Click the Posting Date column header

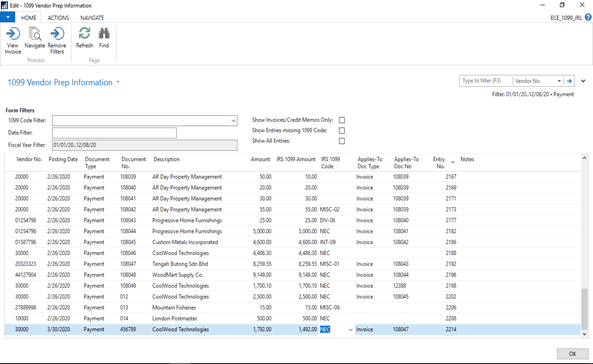click(x=63, y=159)
